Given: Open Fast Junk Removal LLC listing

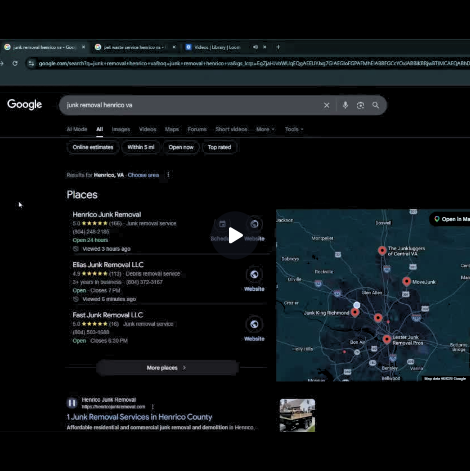Looking at the screenshot, I should (x=108, y=315).
